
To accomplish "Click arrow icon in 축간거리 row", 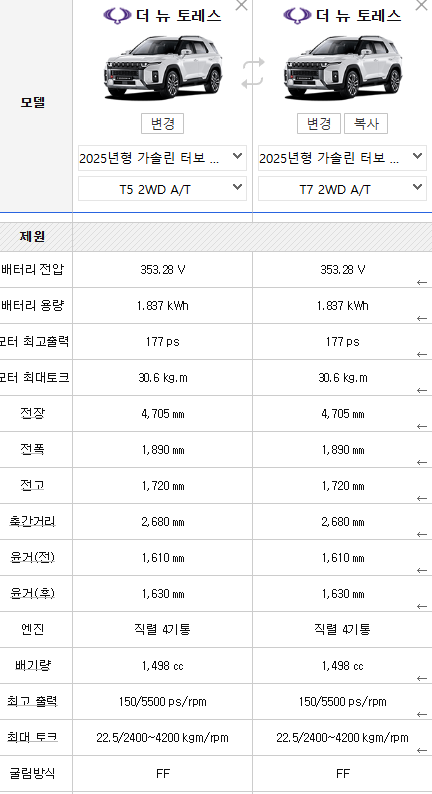I will pos(422,534).
